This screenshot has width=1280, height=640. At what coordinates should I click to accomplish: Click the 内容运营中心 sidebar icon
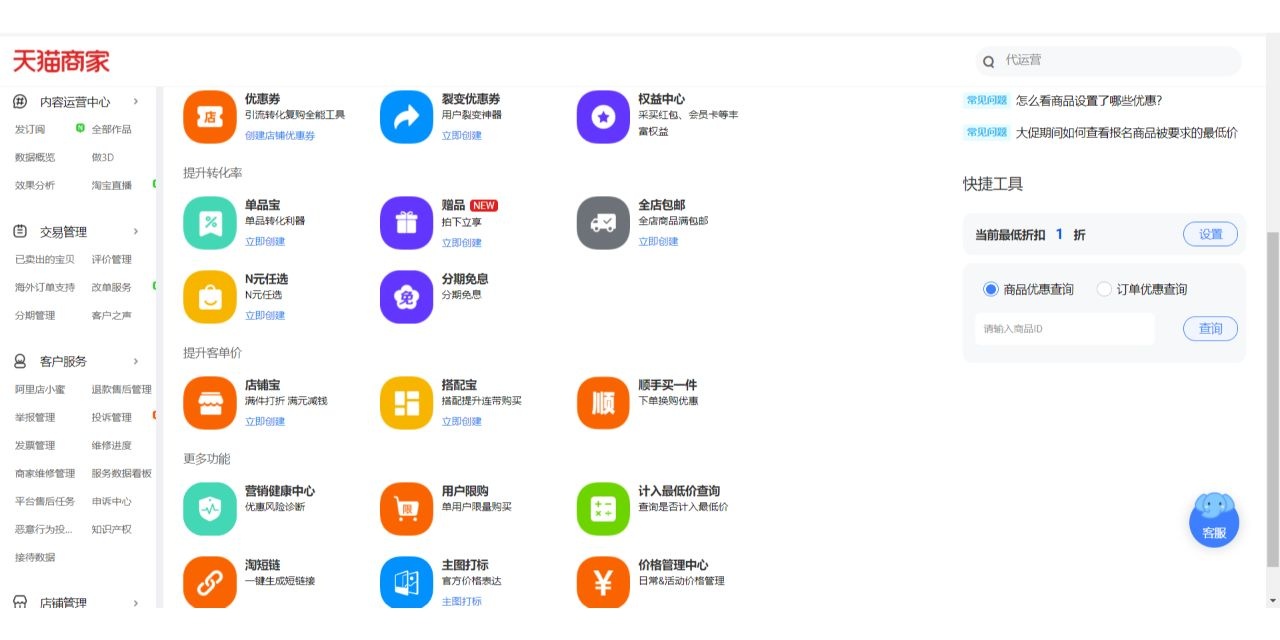tap(20, 102)
